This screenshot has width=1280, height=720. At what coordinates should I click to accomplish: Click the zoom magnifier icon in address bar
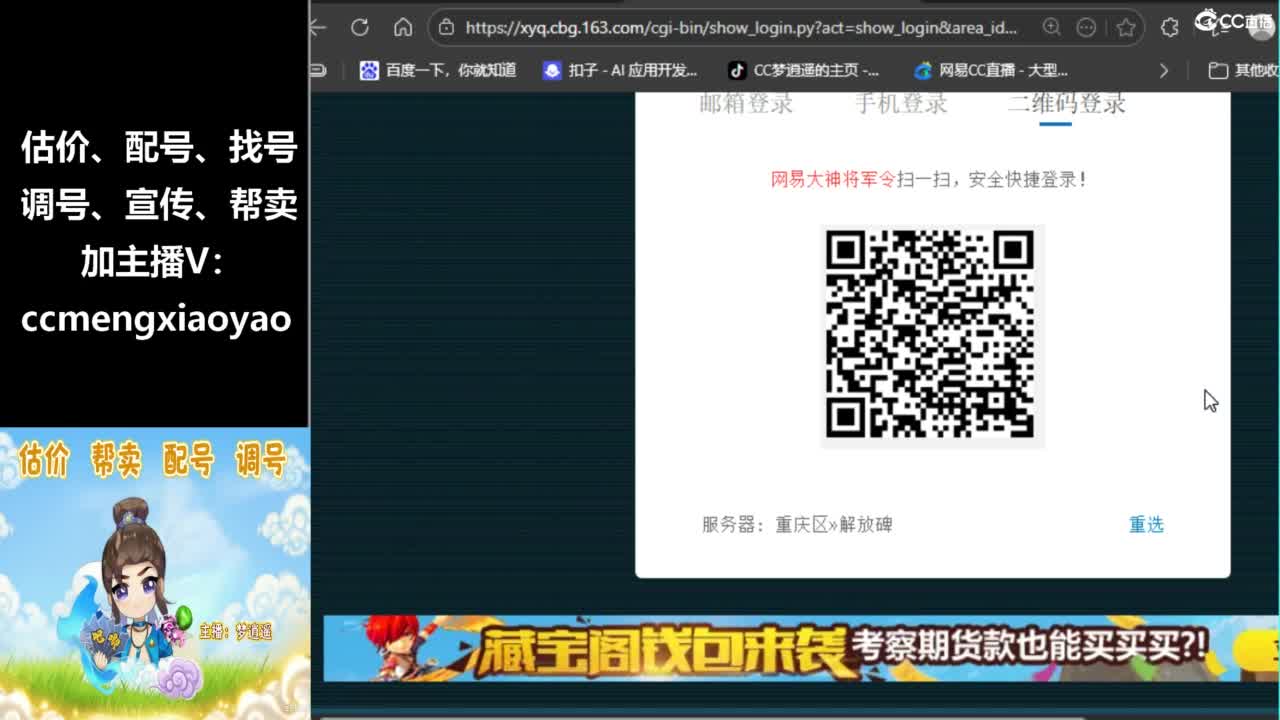(x=1050, y=28)
